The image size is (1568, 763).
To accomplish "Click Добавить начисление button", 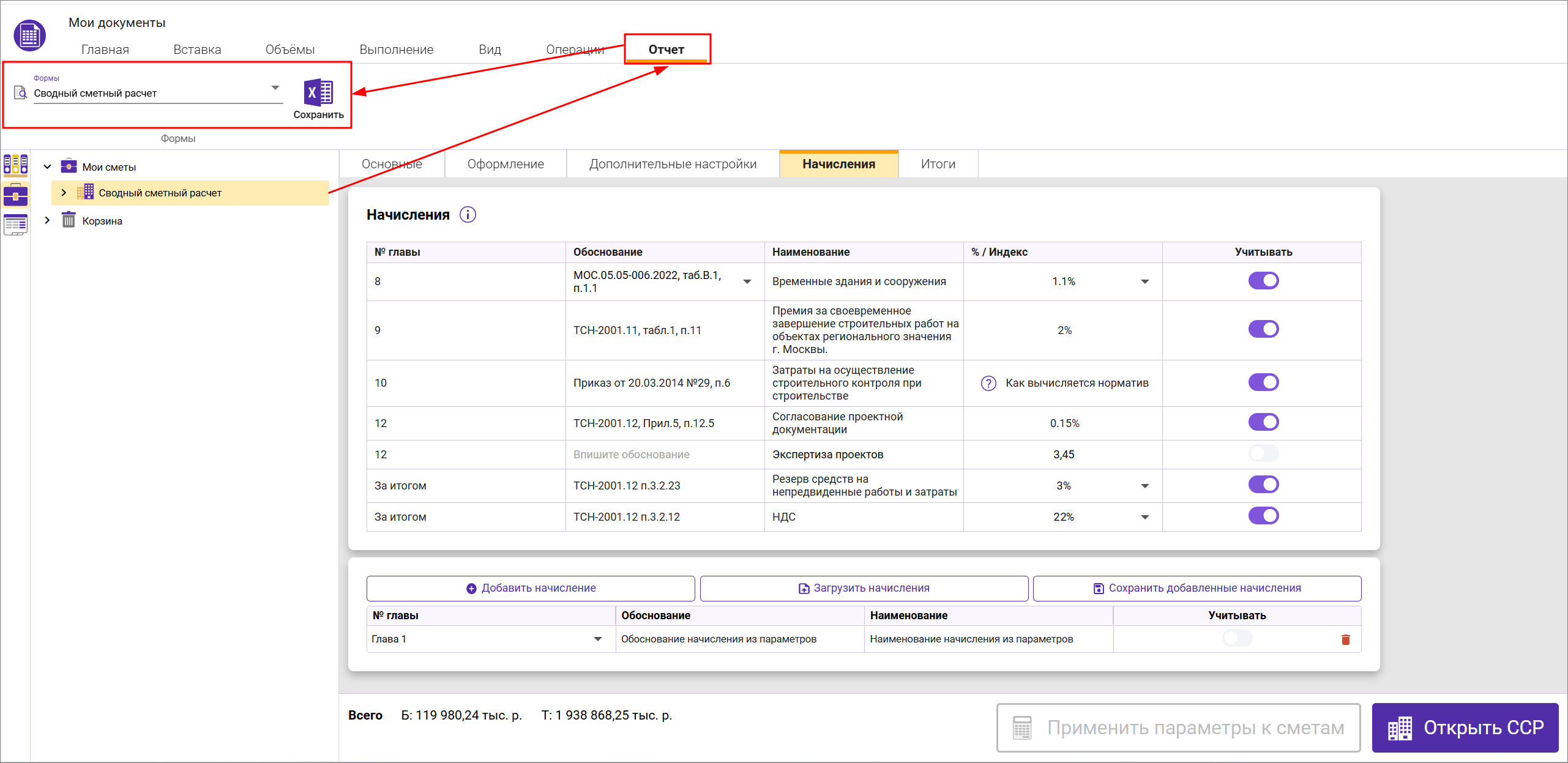I will 531,588.
